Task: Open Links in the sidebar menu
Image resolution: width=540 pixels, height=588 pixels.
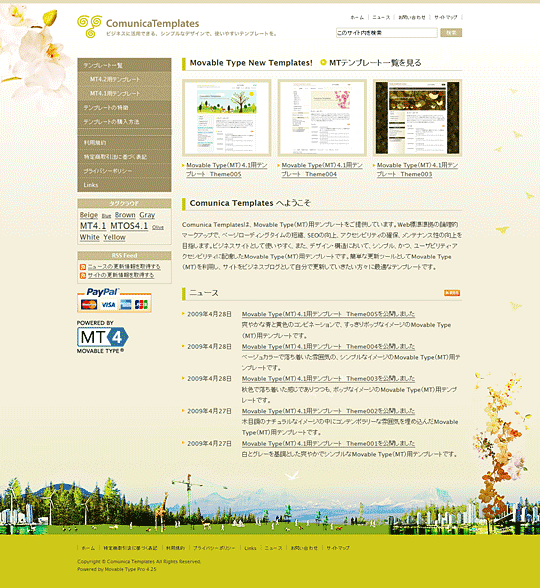Action: point(124,185)
